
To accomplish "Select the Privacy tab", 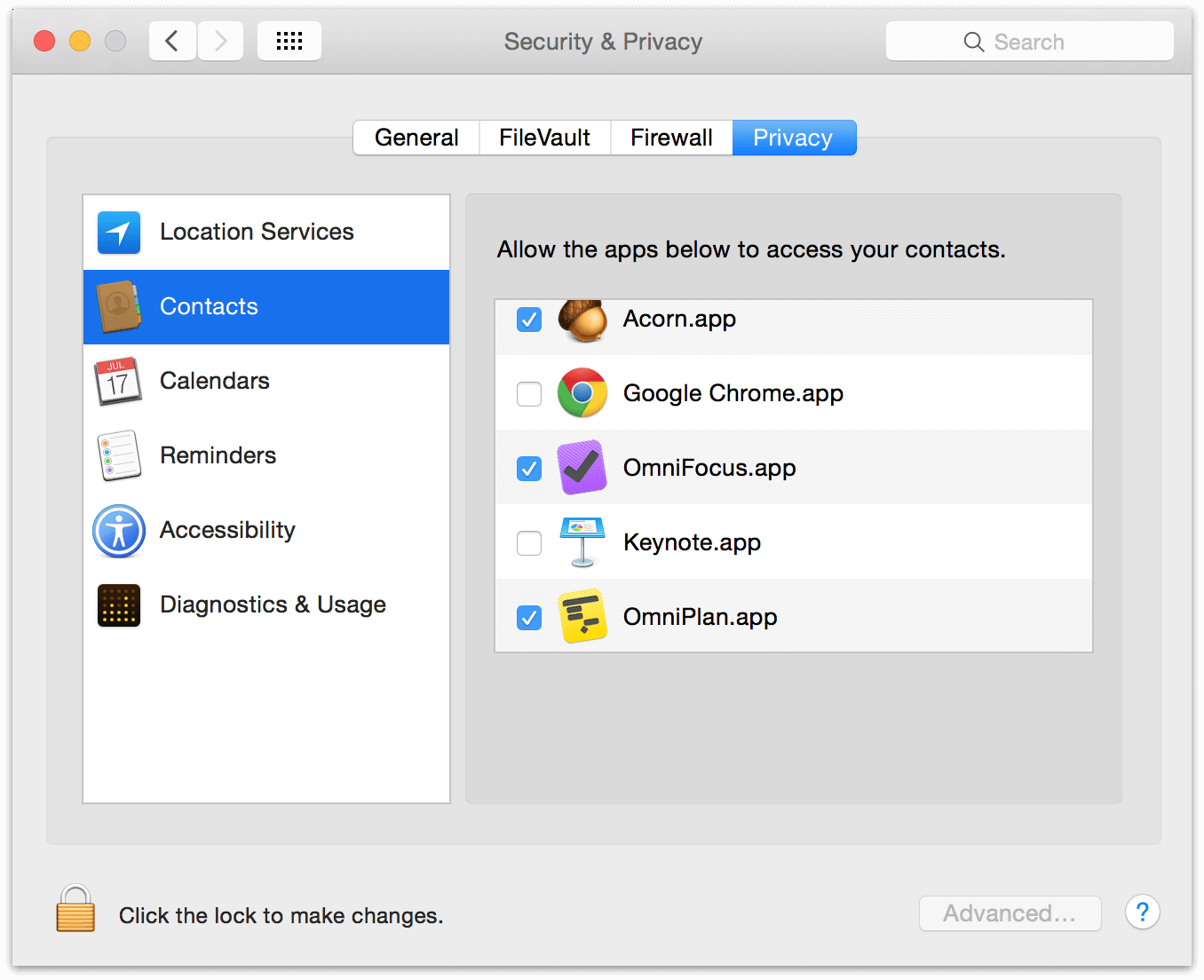I will click(794, 138).
